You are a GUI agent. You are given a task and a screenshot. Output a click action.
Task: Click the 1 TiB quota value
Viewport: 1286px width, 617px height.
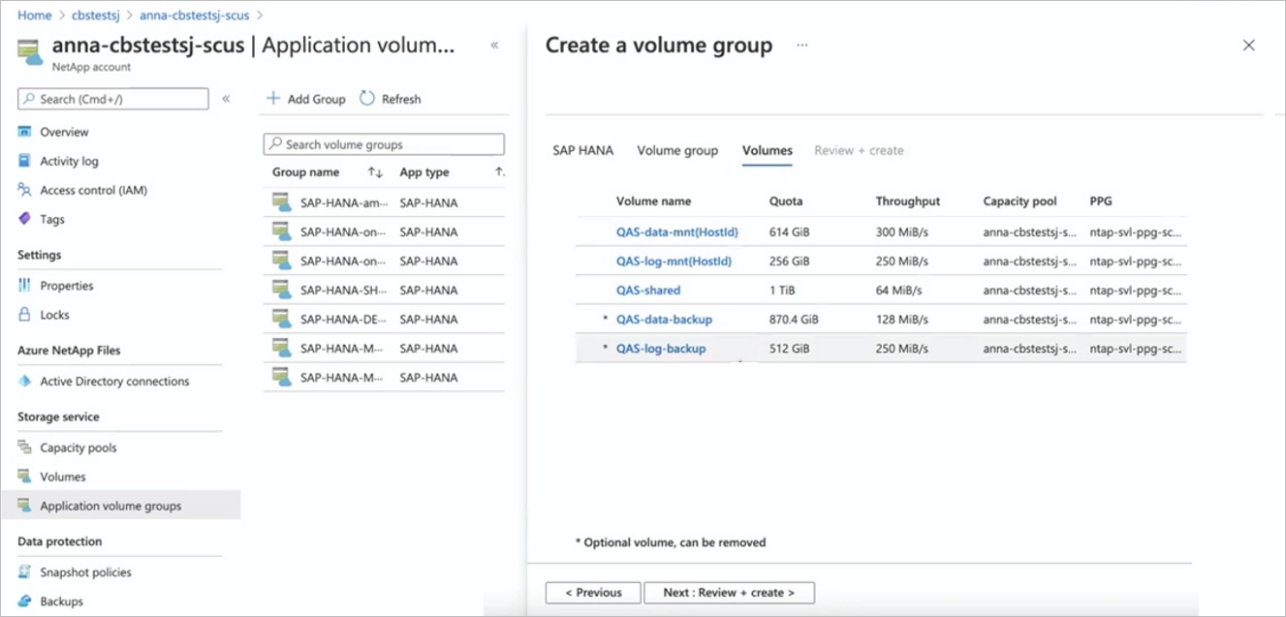pyautogui.click(x=782, y=290)
